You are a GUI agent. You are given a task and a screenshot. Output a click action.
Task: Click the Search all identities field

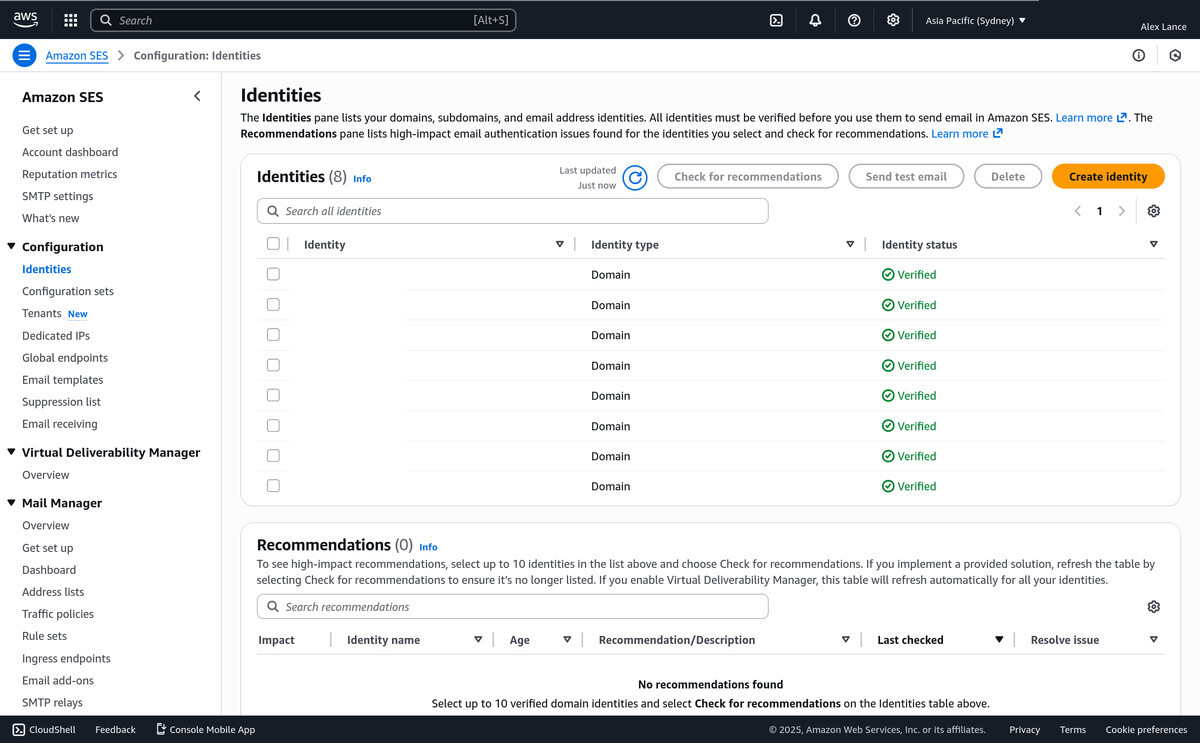pos(520,211)
